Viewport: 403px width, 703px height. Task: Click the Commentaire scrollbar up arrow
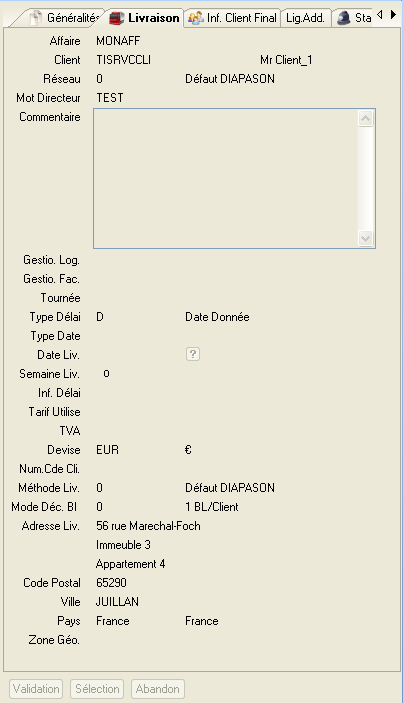pyautogui.click(x=366, y=119)
